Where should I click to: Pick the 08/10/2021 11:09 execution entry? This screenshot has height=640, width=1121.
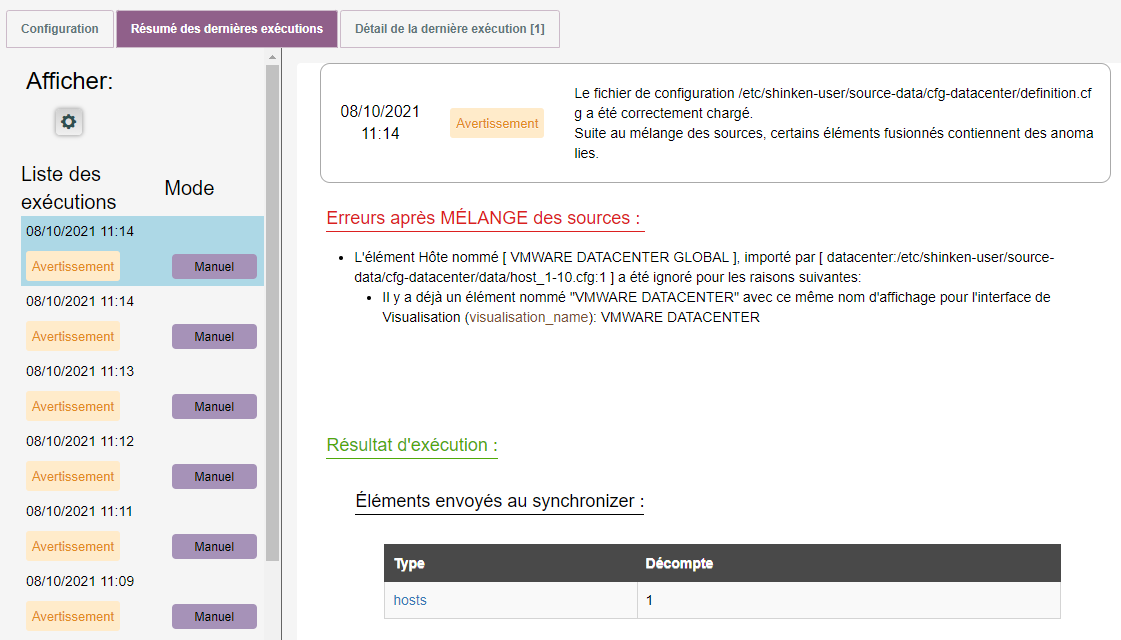click(x=80, y=581)
